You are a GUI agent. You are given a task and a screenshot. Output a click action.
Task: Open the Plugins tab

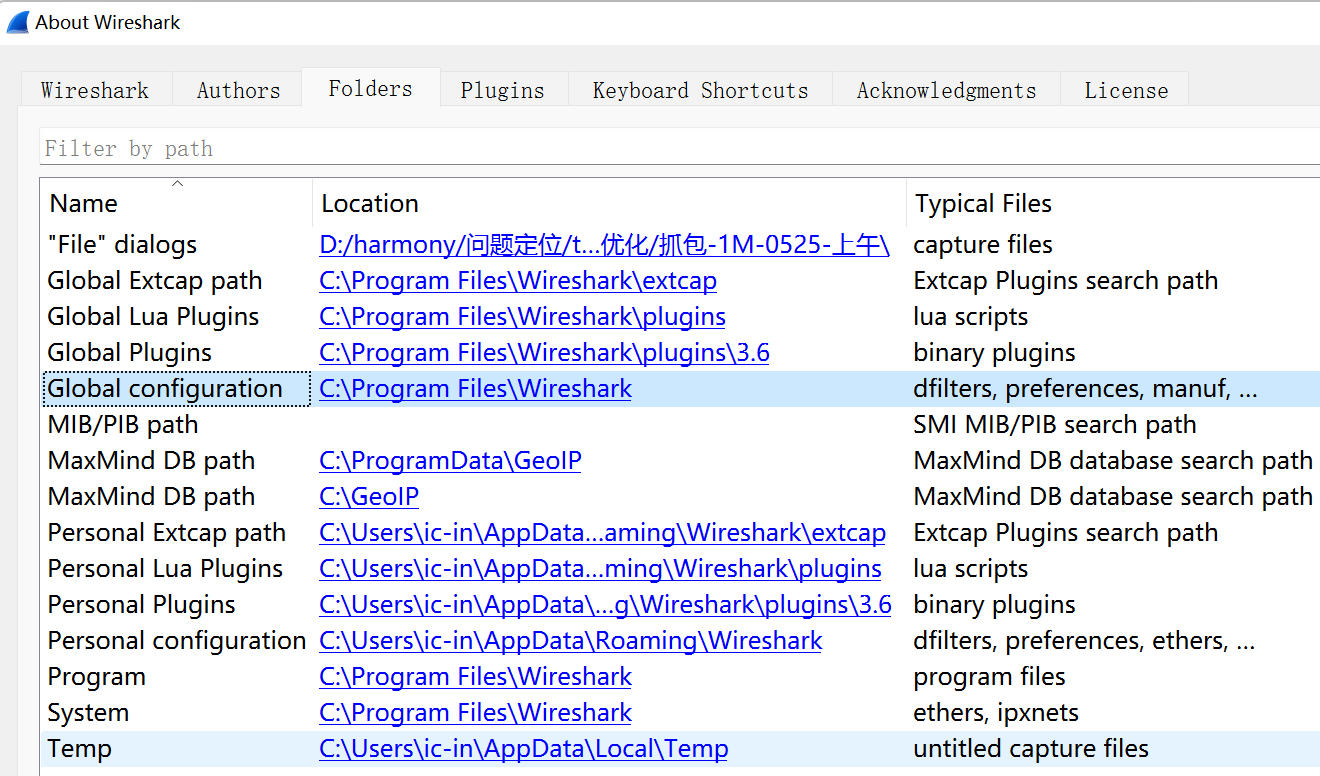pyautogui.click(x=503, y=89)
